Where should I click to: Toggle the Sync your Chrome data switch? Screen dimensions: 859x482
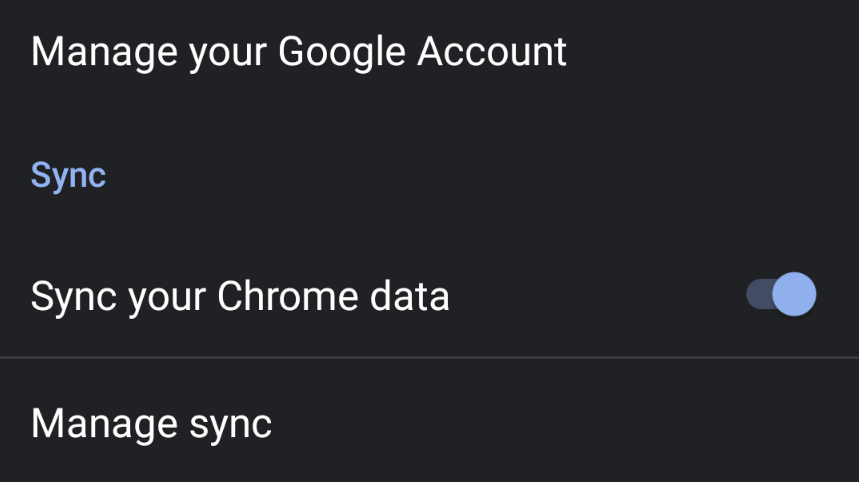coord(781,296)
